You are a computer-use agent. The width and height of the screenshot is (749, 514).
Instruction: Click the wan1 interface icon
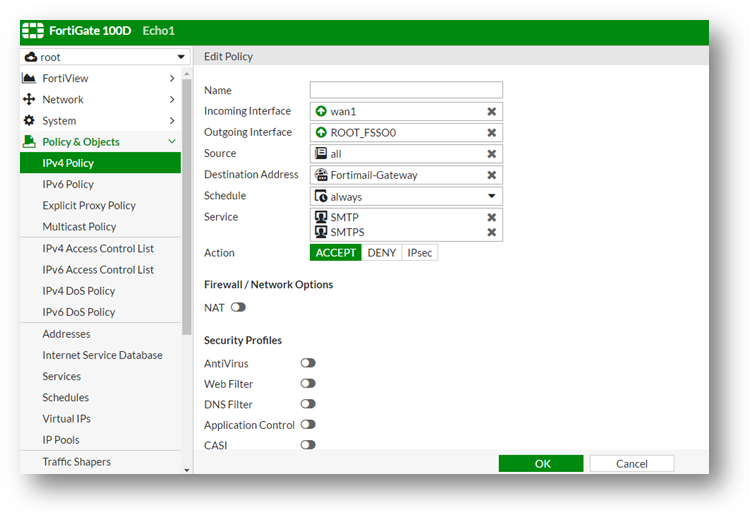pos(321,111)
